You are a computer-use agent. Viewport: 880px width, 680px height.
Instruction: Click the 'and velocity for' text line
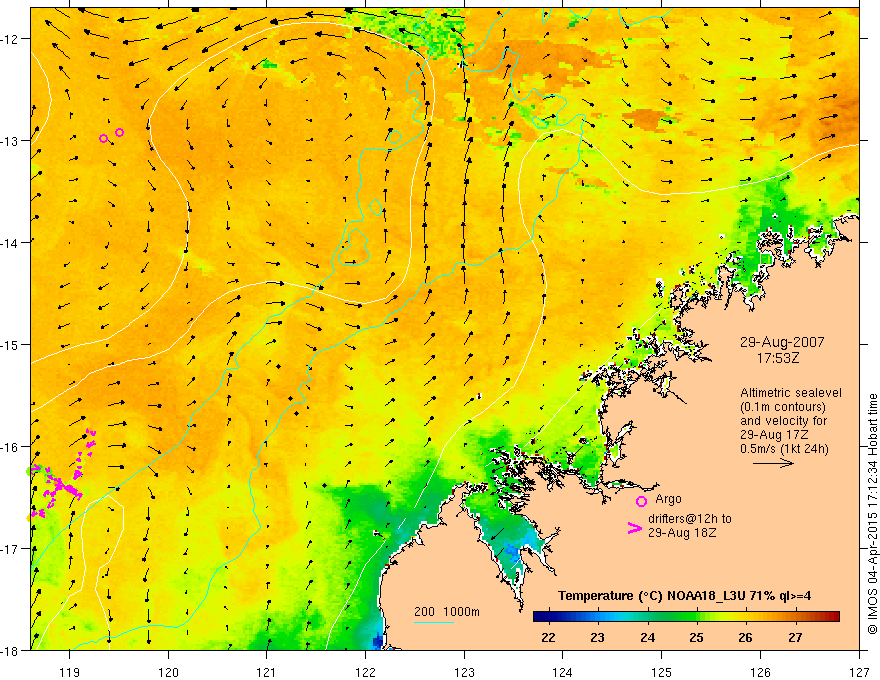tap(783, 421)
